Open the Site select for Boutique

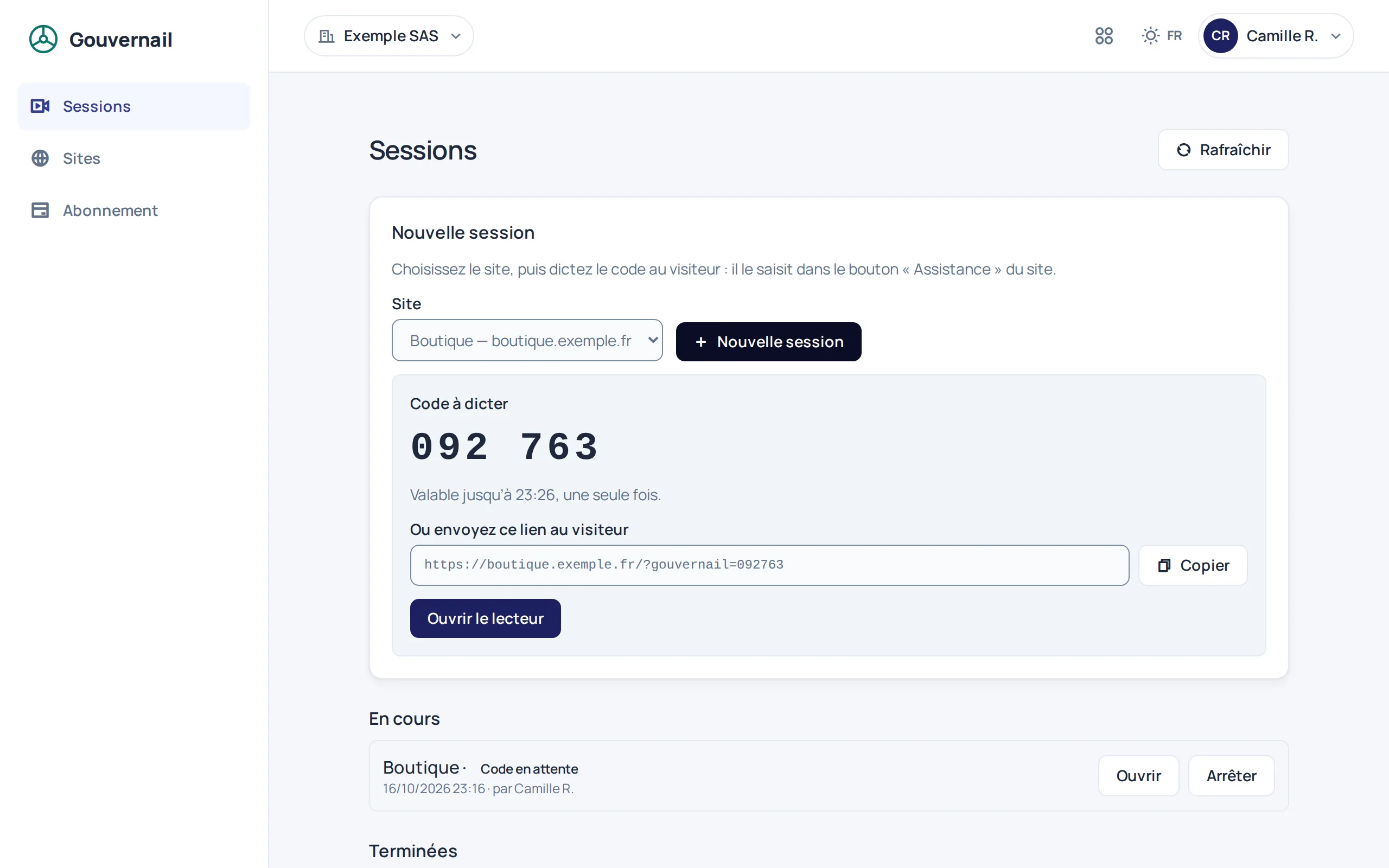(527, 341)
